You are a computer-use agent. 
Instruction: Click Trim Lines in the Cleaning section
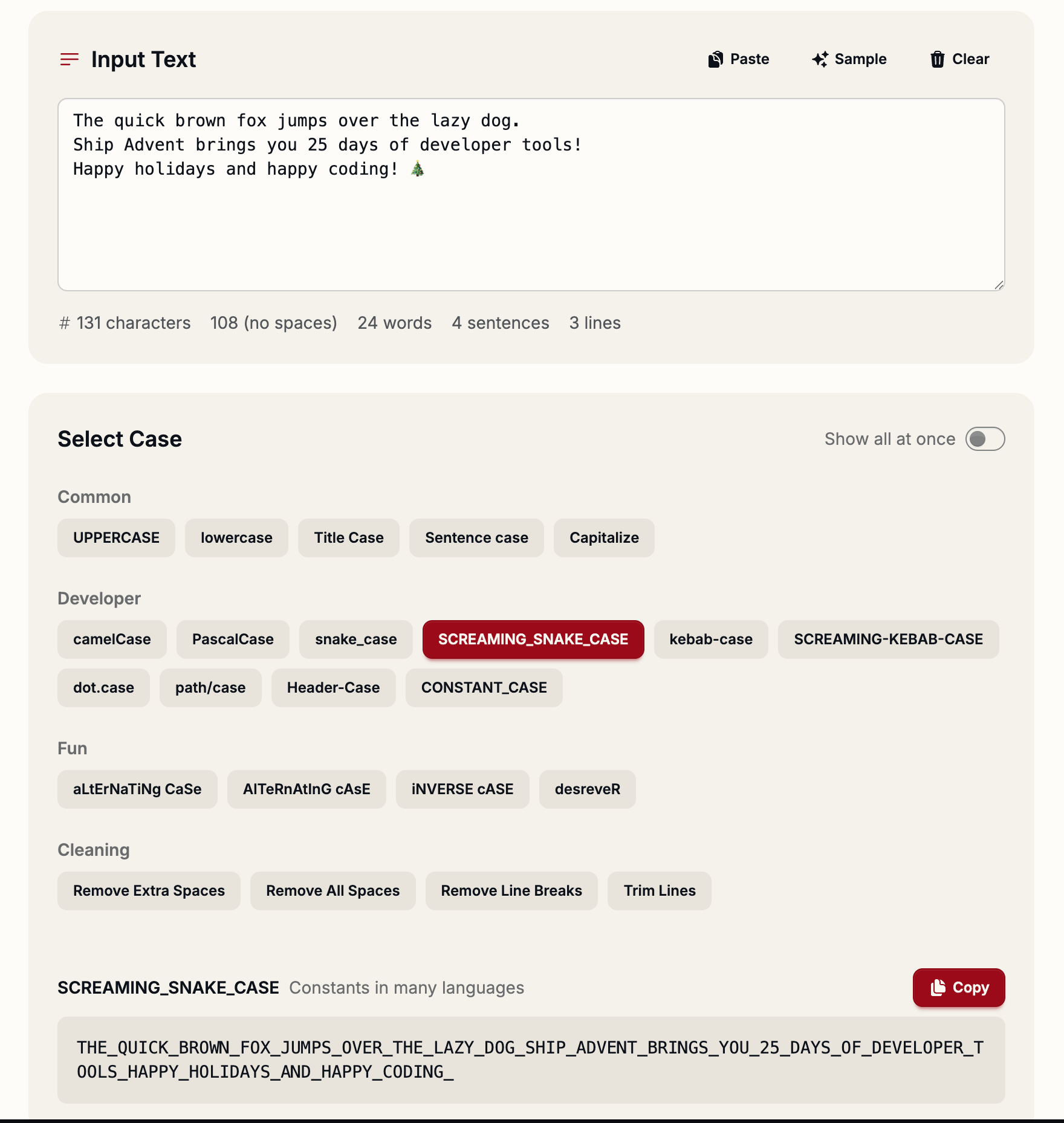pos(660,890)
